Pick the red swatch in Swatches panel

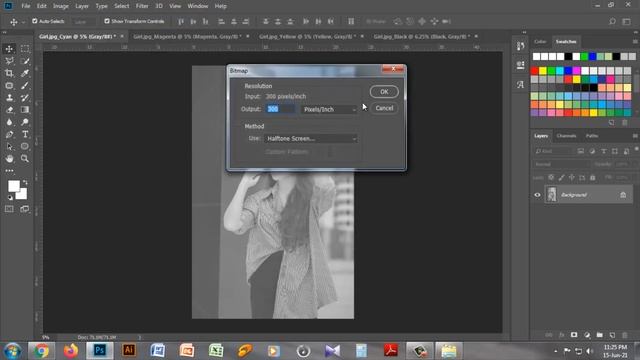(535, 71)
